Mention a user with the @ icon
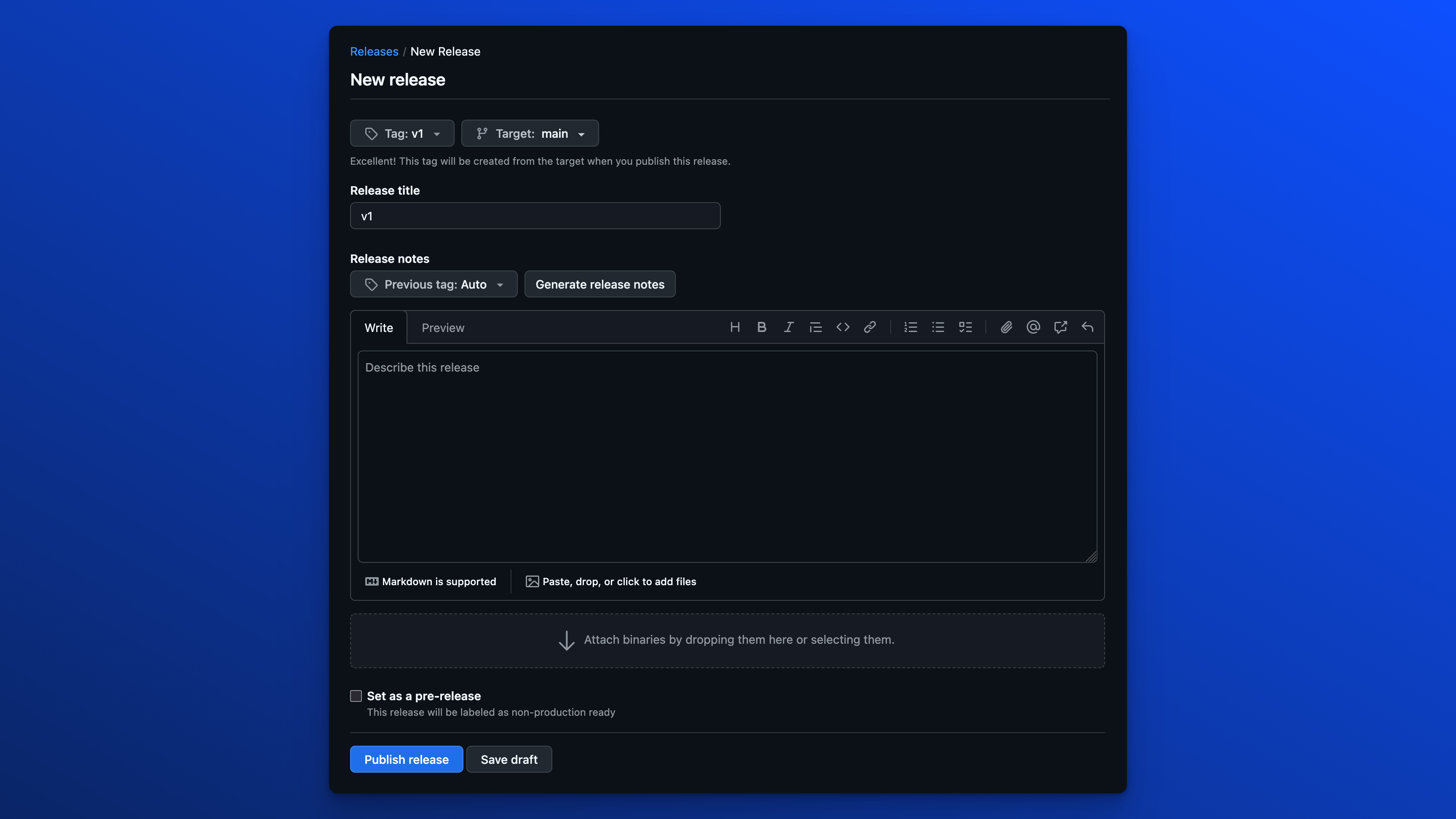Image resolution: width=1456 pixels, height=819 pixels. (1033, 327)
